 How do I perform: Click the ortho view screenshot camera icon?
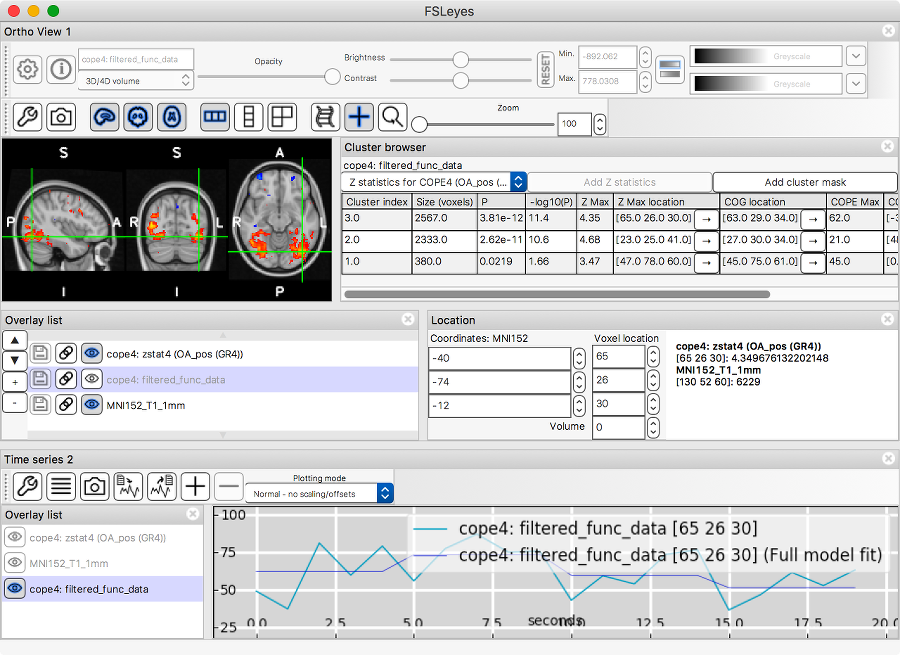click(x=61, y=118)
